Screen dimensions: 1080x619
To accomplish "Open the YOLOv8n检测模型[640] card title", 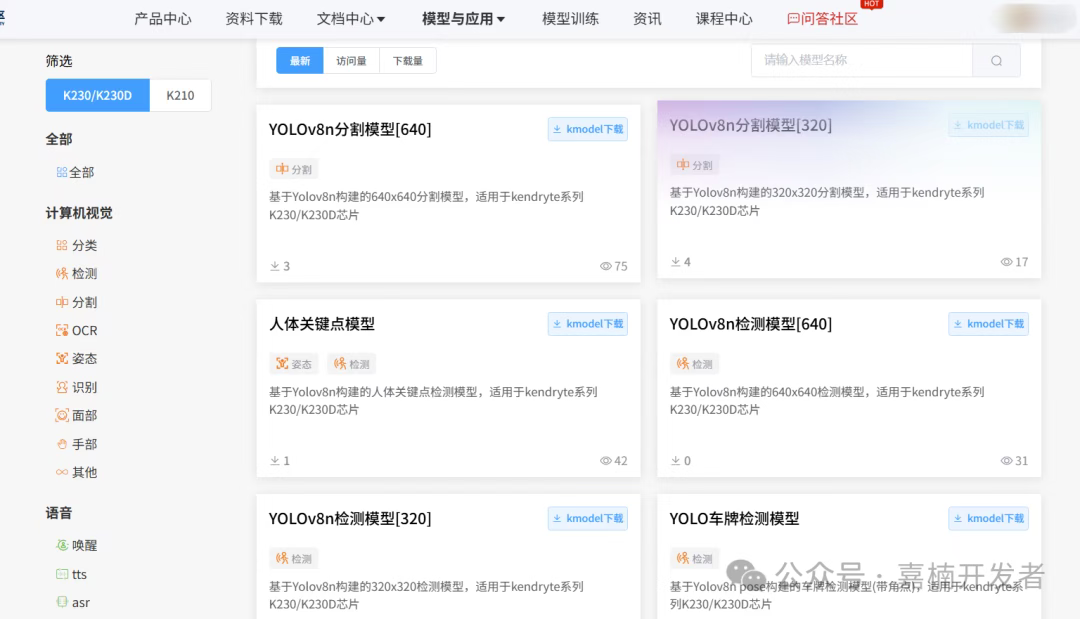I will tap(751, 324).
